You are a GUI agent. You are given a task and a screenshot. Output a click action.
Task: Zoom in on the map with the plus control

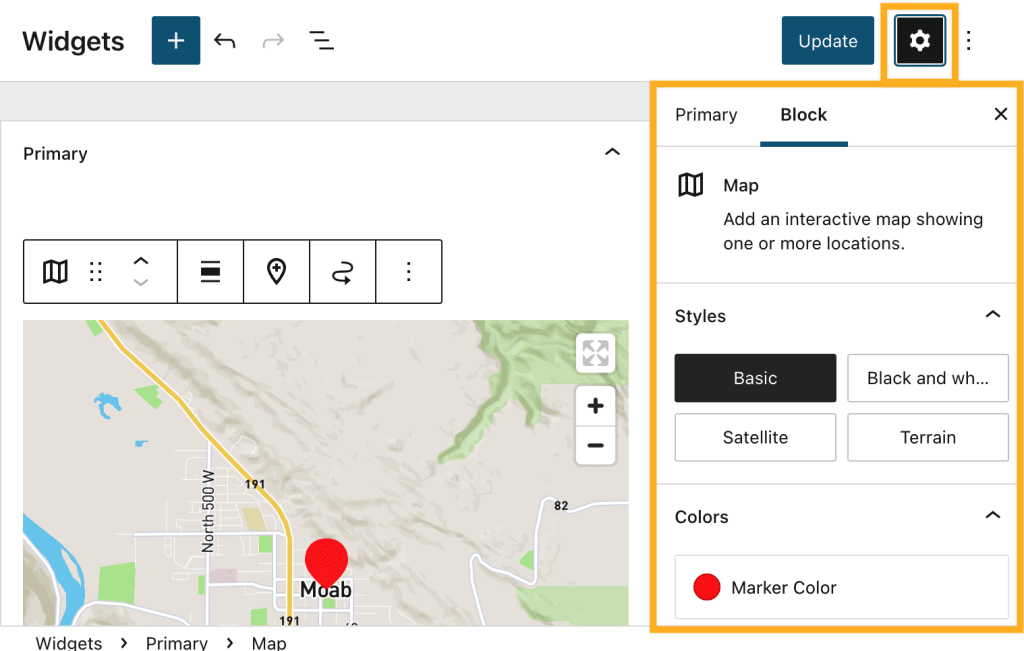[x=595, y=406]
